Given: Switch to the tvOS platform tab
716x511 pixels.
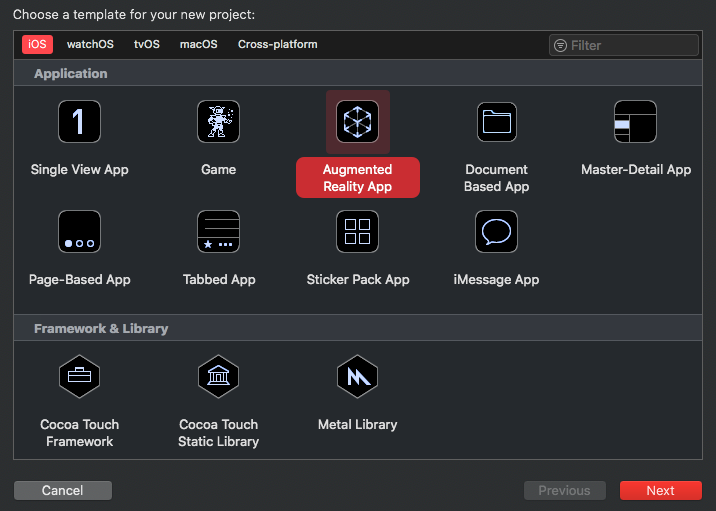Looking at the screenshot, I should coord(146,45).
